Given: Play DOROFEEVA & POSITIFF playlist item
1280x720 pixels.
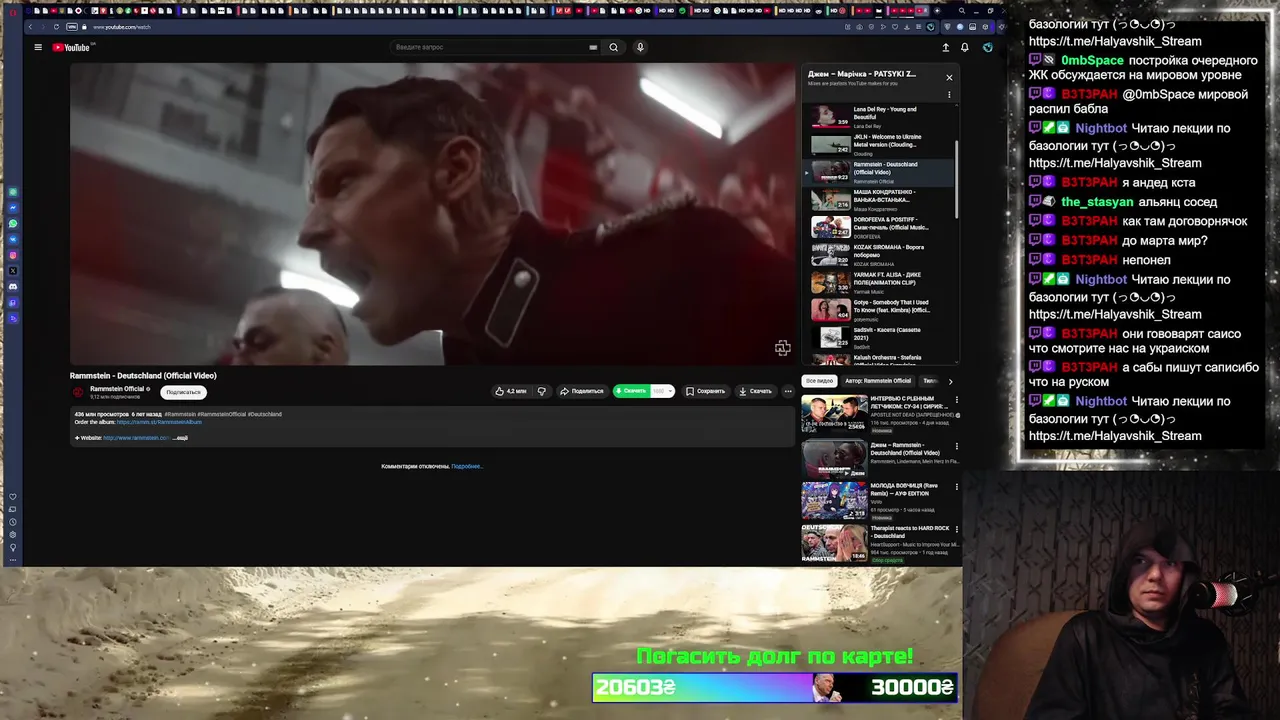Looking at the screenshot, I should (x=880, y=227).
